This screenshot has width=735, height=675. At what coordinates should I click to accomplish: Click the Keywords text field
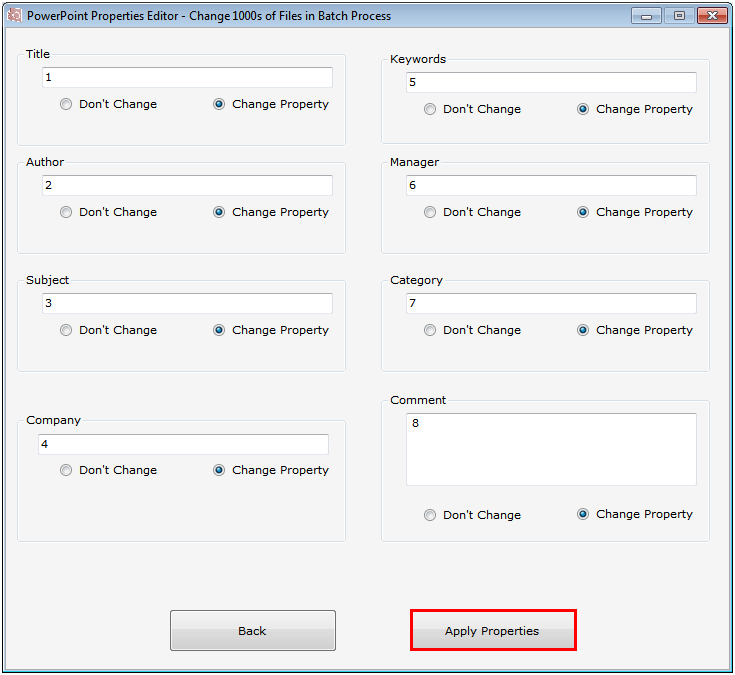click(x=551, y=82)
